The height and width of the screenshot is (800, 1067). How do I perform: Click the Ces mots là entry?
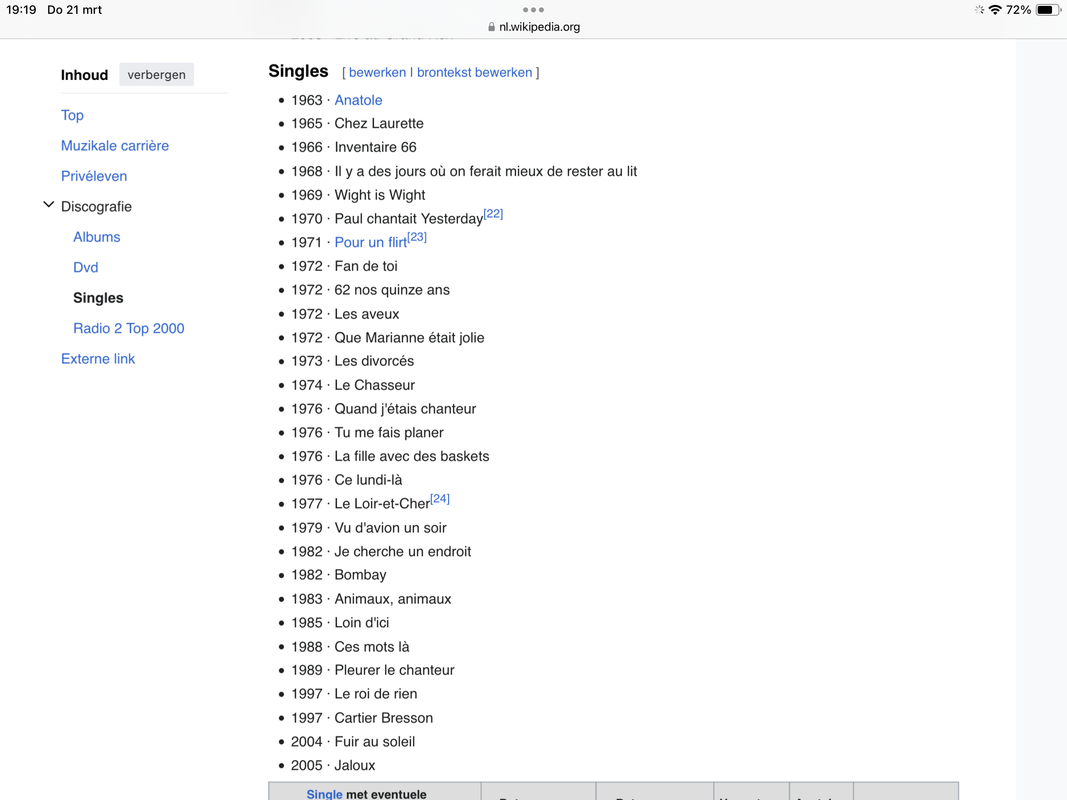point(372,647)
